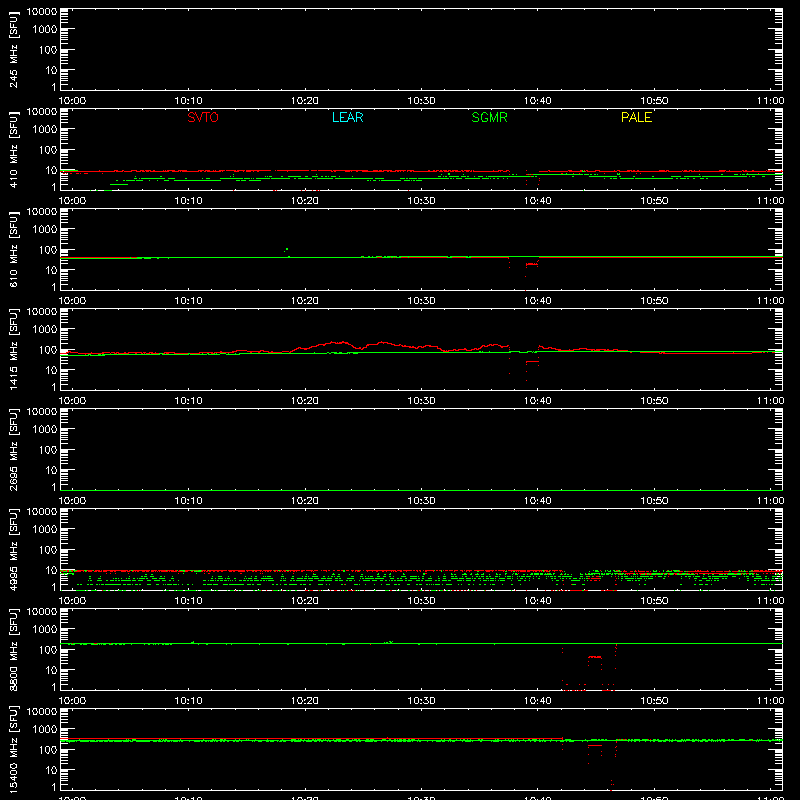Click the yellow PALE legend label
This screenshot has width=800, height=800.
[x=636, y=117]
